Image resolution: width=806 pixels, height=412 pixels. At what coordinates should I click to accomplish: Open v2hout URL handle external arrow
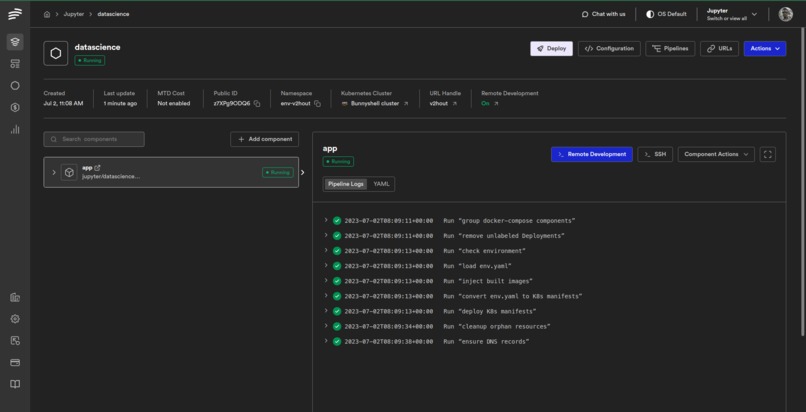[x=454, y=104]
